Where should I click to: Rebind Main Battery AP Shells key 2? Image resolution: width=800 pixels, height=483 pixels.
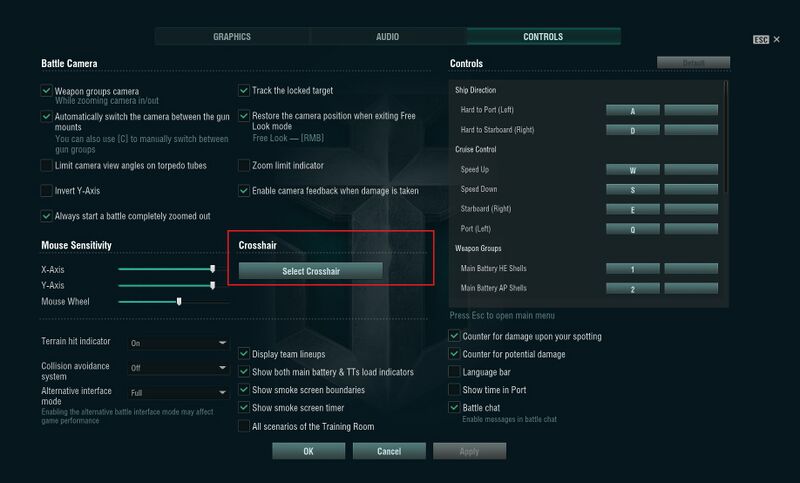(x=633, y=289)
